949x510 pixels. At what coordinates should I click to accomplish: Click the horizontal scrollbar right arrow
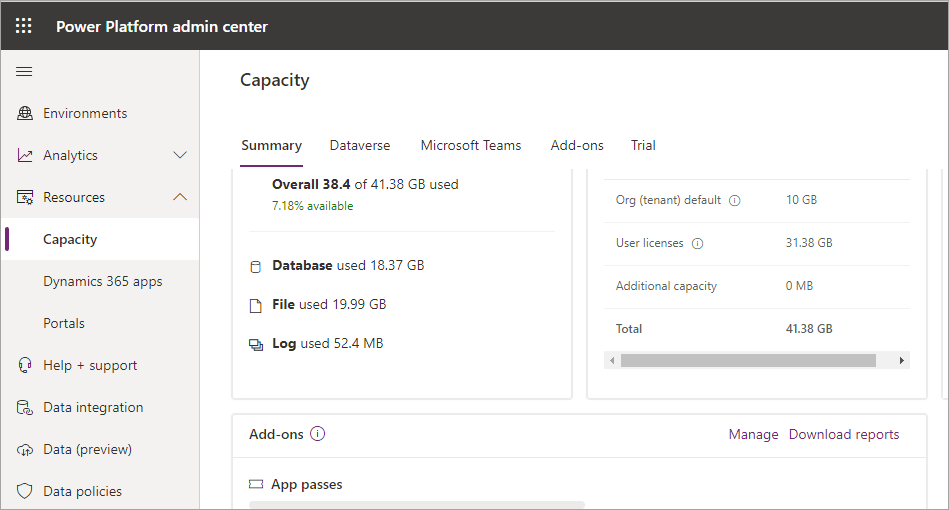click(x=901, y=360)
